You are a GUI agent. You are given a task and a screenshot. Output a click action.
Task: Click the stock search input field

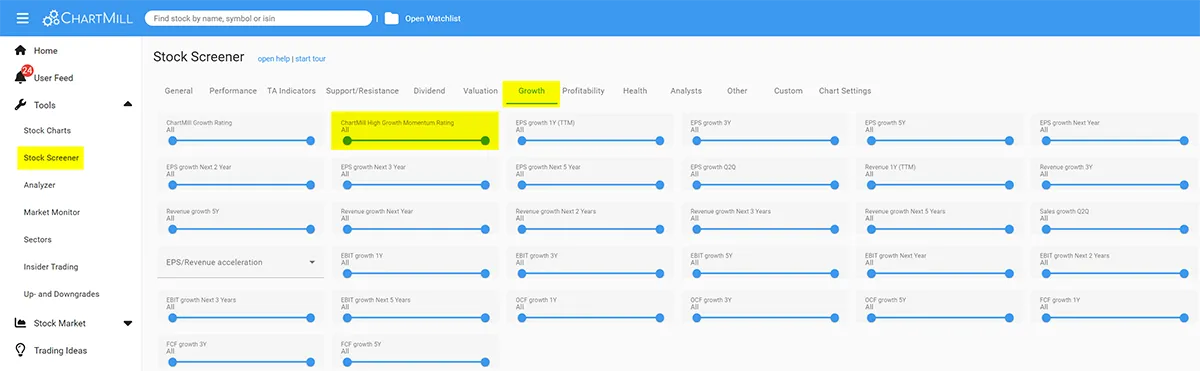pyautogui.click(x=258, y=18)
